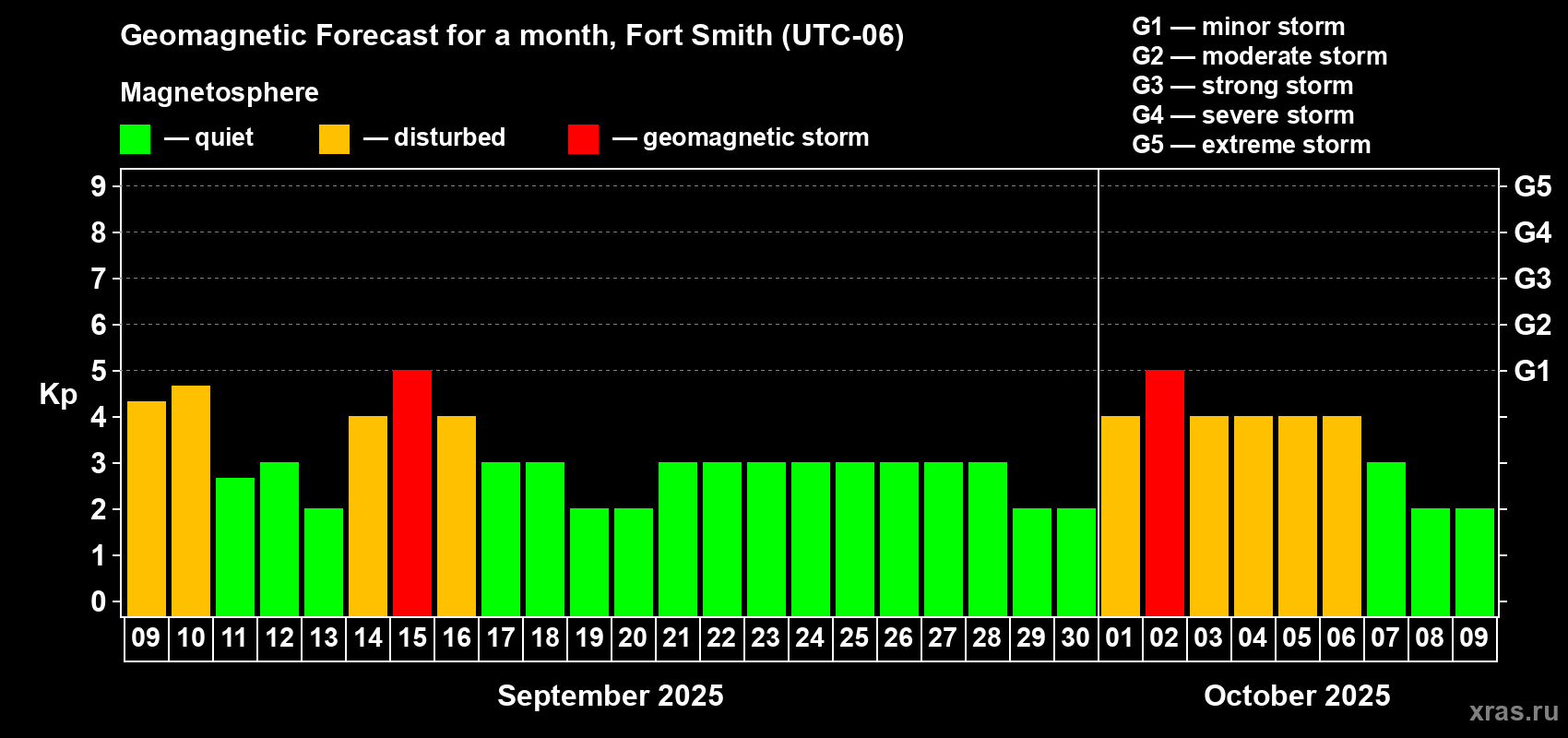Click the G5 label on right axis
Viewport: 1568px width, 738px height.
(1532, 186)
